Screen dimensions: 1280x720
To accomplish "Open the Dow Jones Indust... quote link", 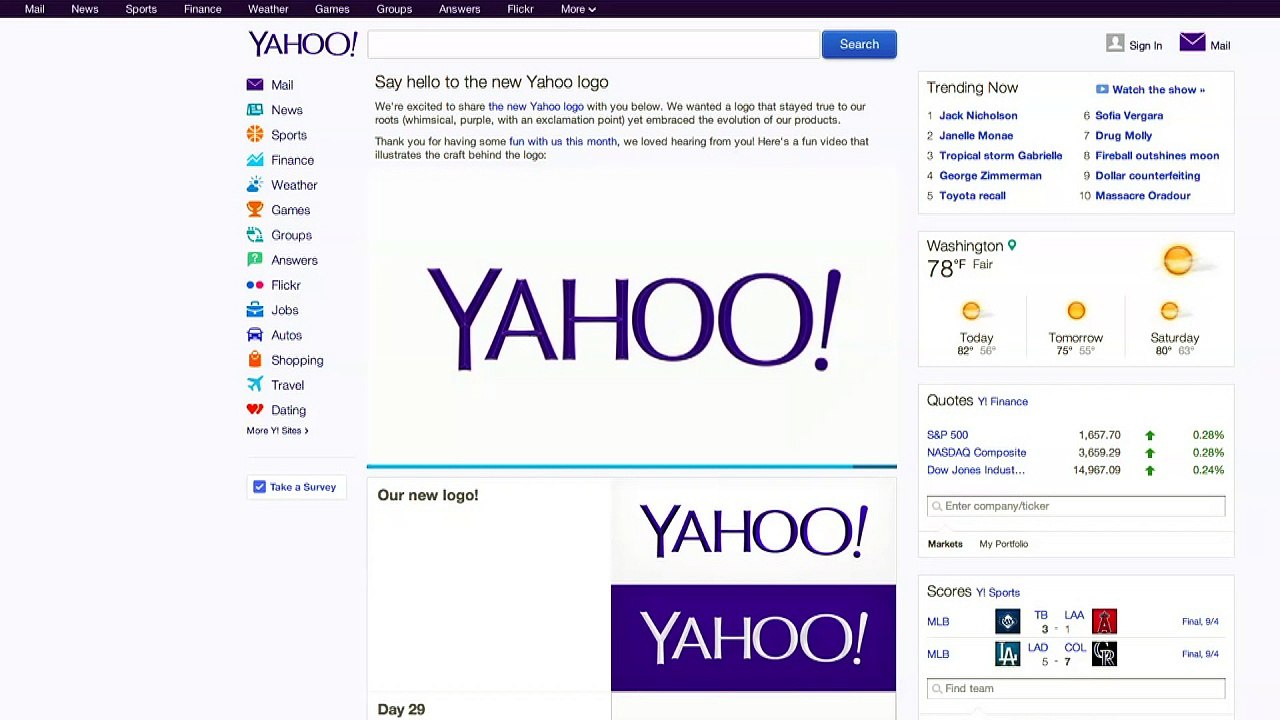I will tap(976, 470).
